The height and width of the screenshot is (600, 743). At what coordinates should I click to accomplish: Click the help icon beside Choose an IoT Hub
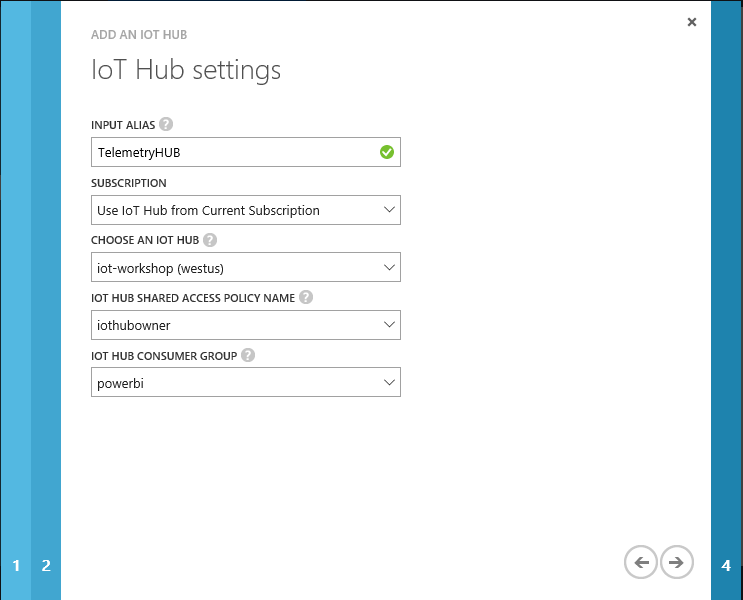click(210, 240)
